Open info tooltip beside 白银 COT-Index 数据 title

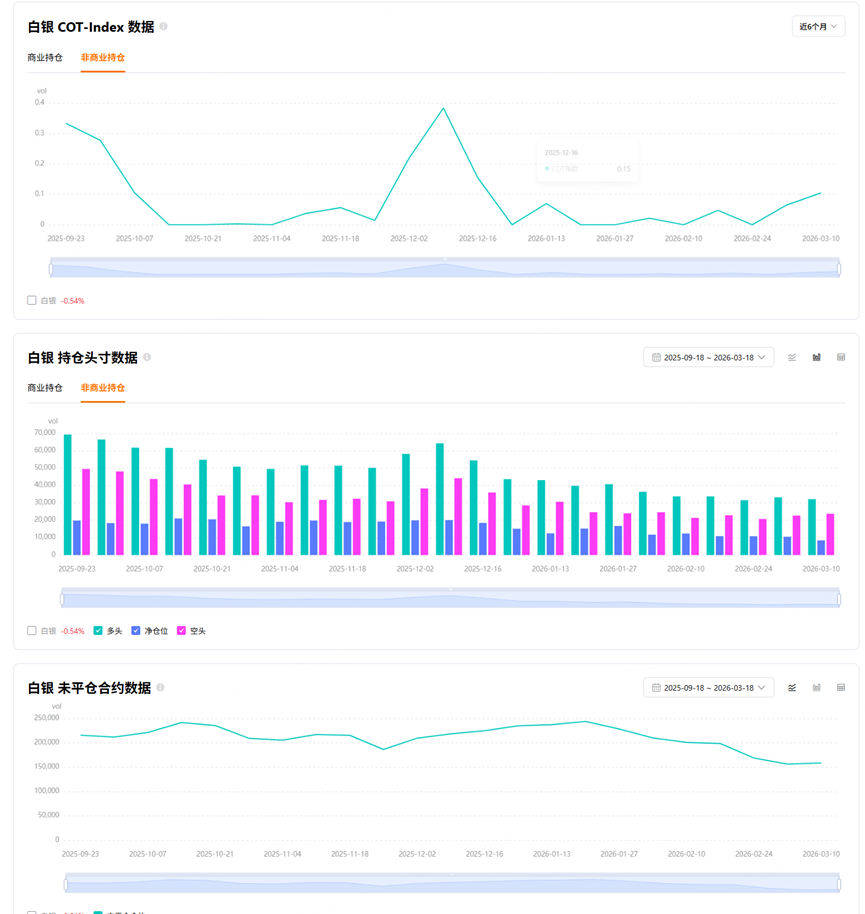[x=164, y=26]
